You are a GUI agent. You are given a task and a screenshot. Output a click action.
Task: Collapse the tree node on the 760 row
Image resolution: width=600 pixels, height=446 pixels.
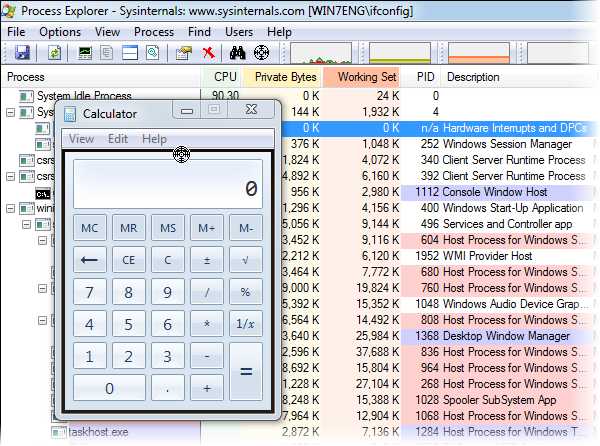42,288
